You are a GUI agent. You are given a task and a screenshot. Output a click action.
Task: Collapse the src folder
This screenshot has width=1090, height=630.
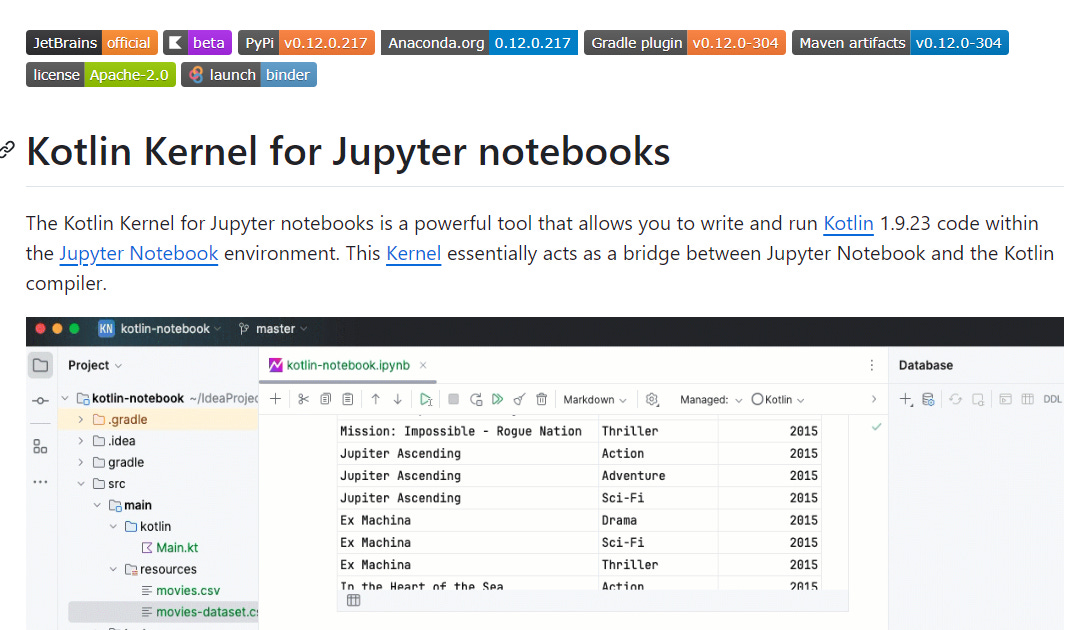[x=81, y=483]
